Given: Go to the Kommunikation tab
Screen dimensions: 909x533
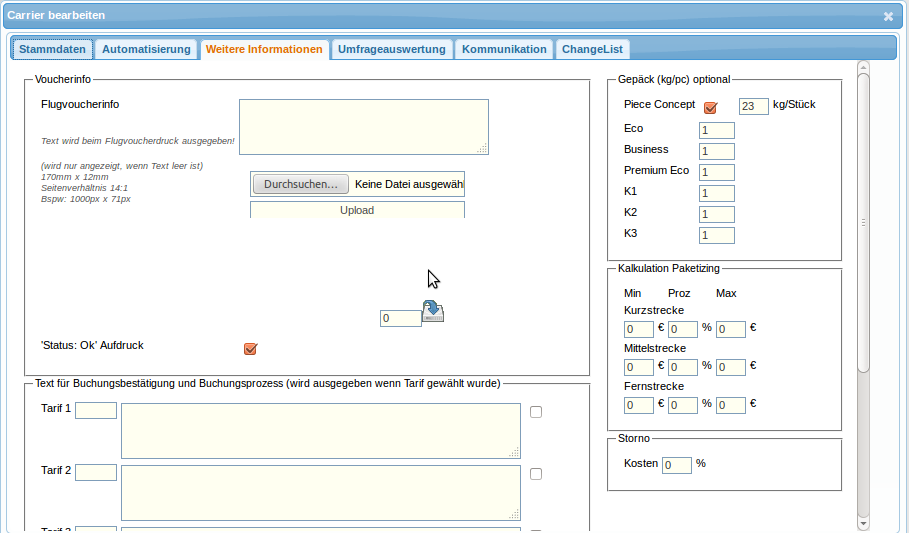Looking at the screenshot, I should pos(504,49).
